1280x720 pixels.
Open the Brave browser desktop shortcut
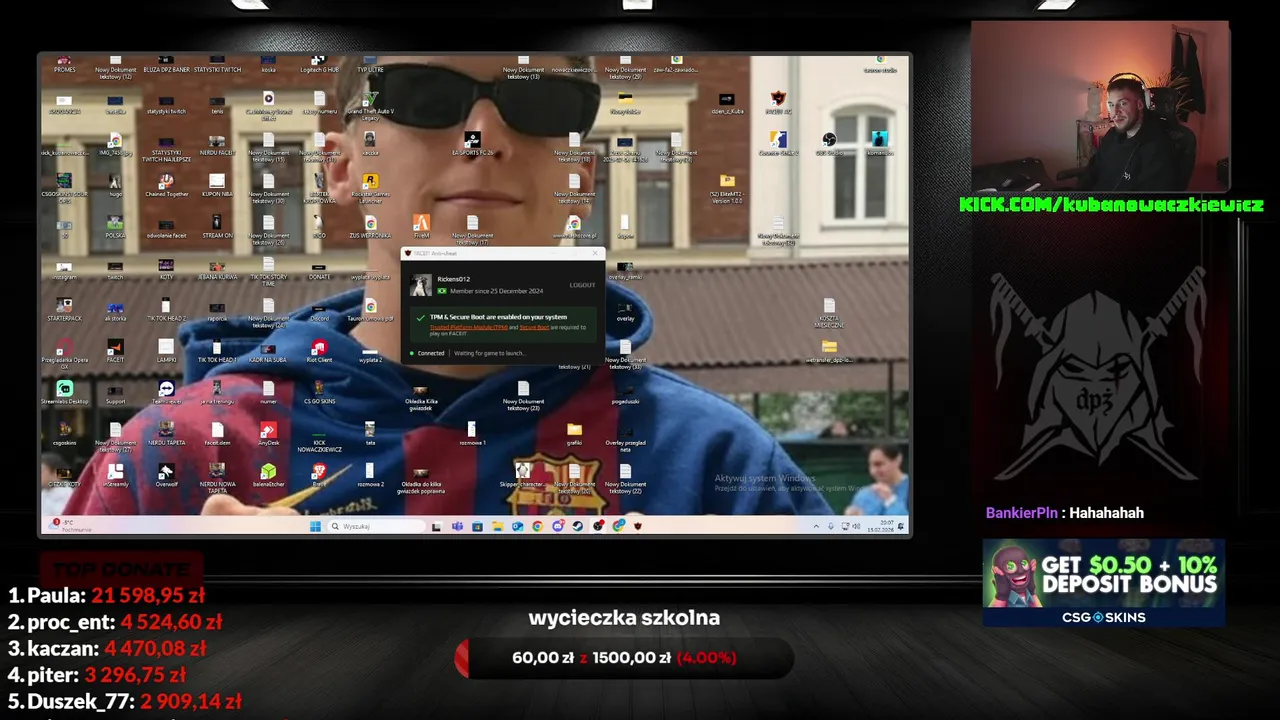[319, 475]
